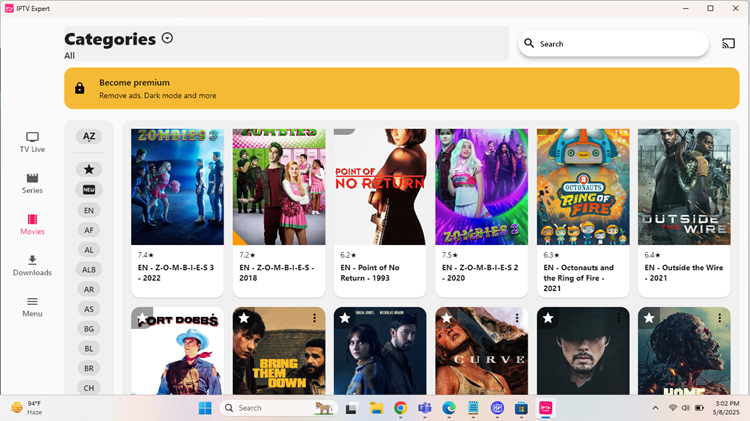Sort movies with the AZ chip

click(x=89, y=136)
